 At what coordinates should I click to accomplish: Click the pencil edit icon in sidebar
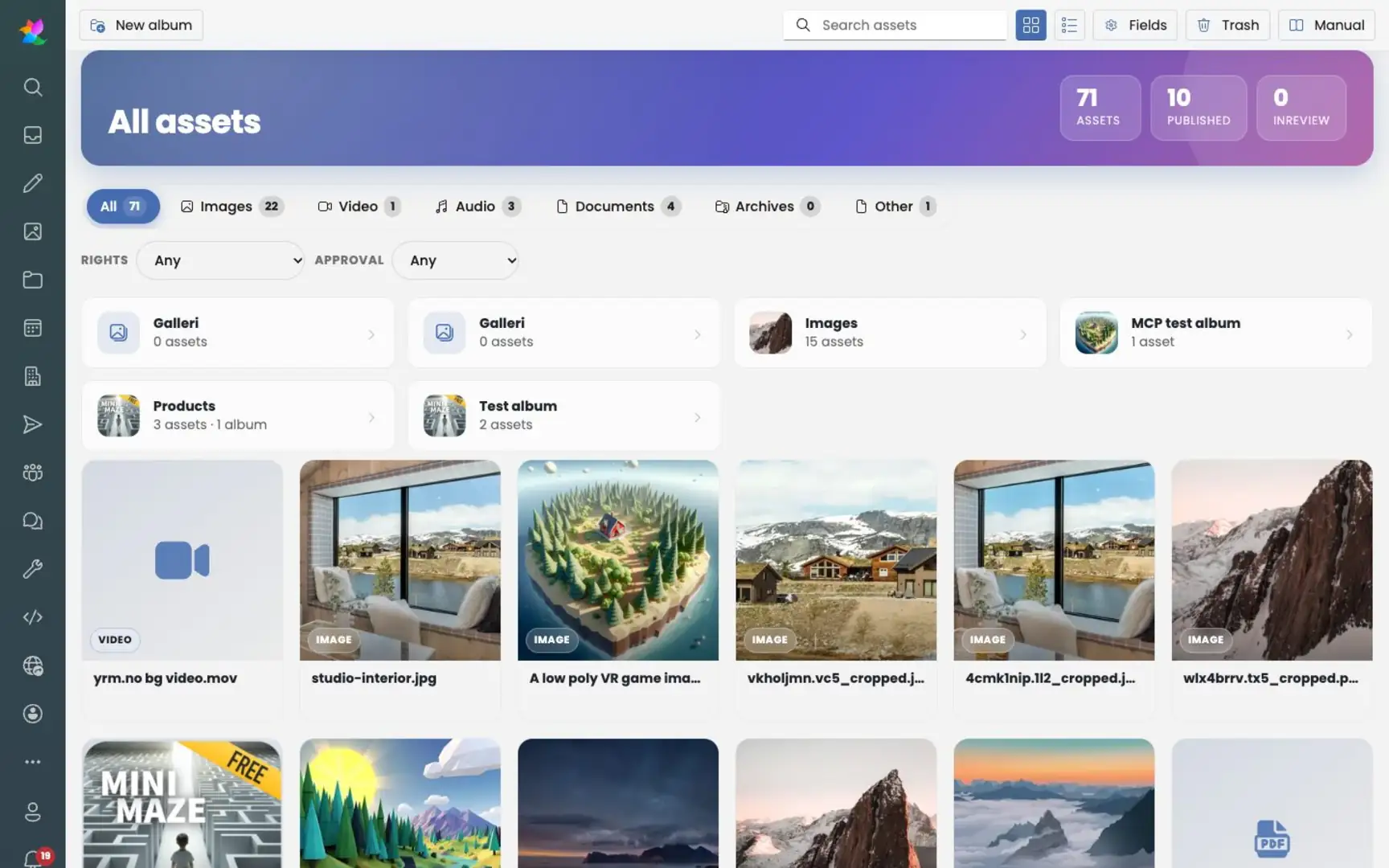(32, 183)
